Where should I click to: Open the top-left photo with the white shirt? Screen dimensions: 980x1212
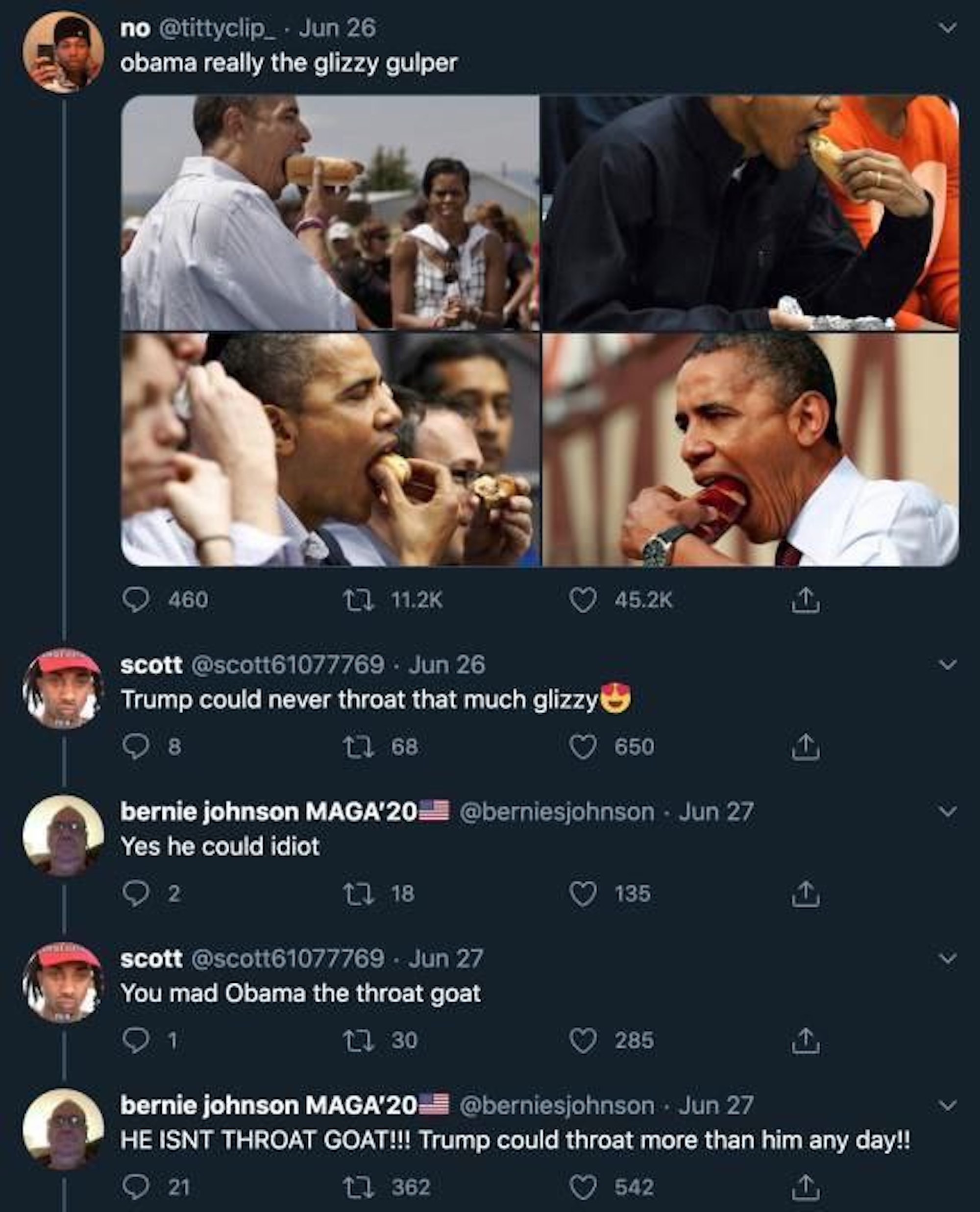tap(330, 212)
